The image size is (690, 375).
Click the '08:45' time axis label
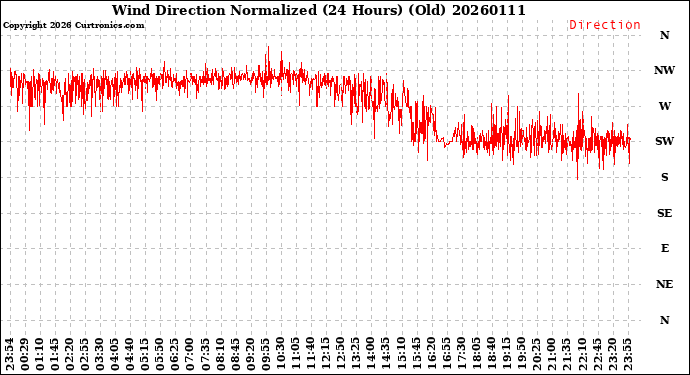point(235,354)
